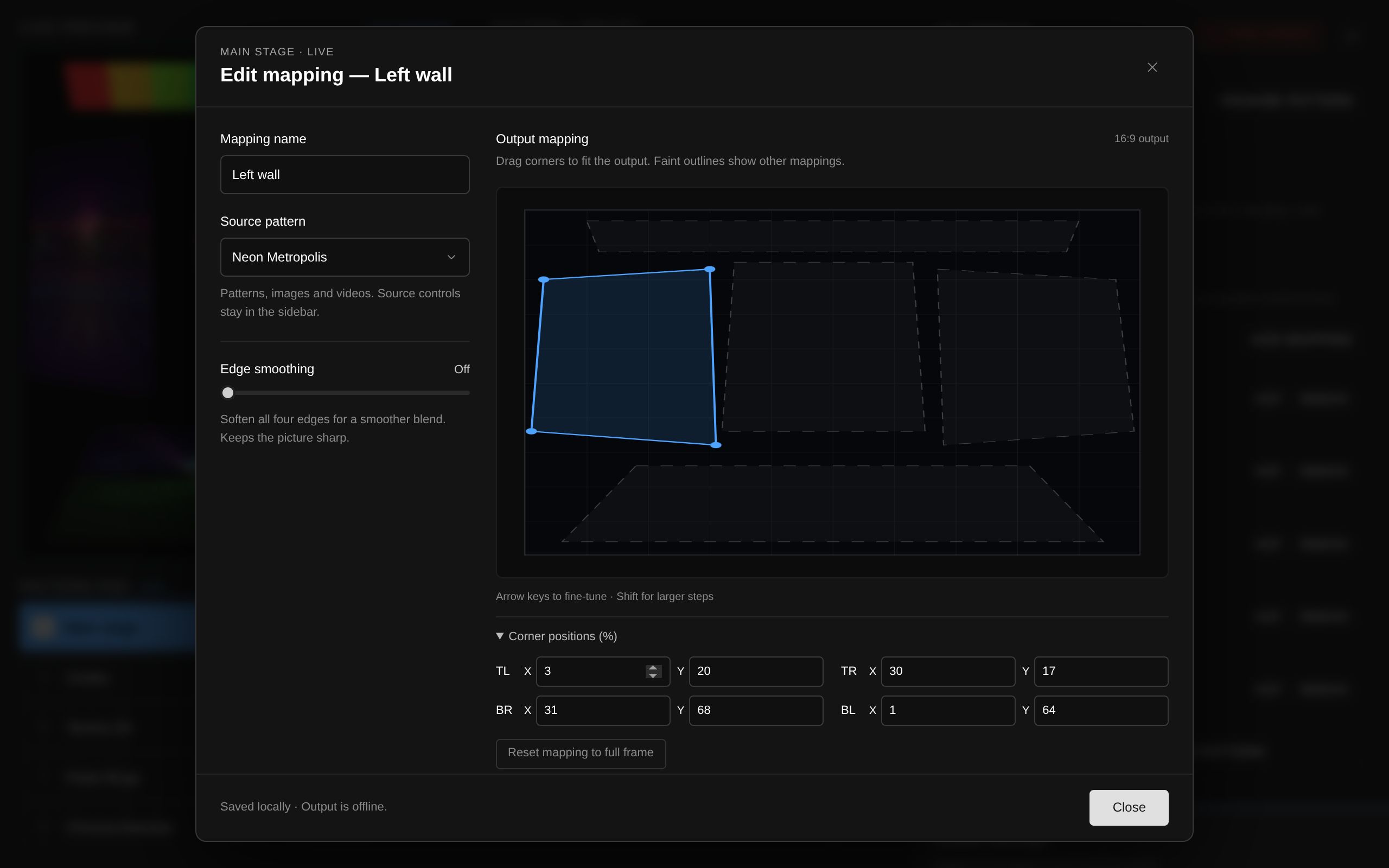
Task: Close the dialog with the X icon
Action: pyautogui.click(x=1152, y=67)
